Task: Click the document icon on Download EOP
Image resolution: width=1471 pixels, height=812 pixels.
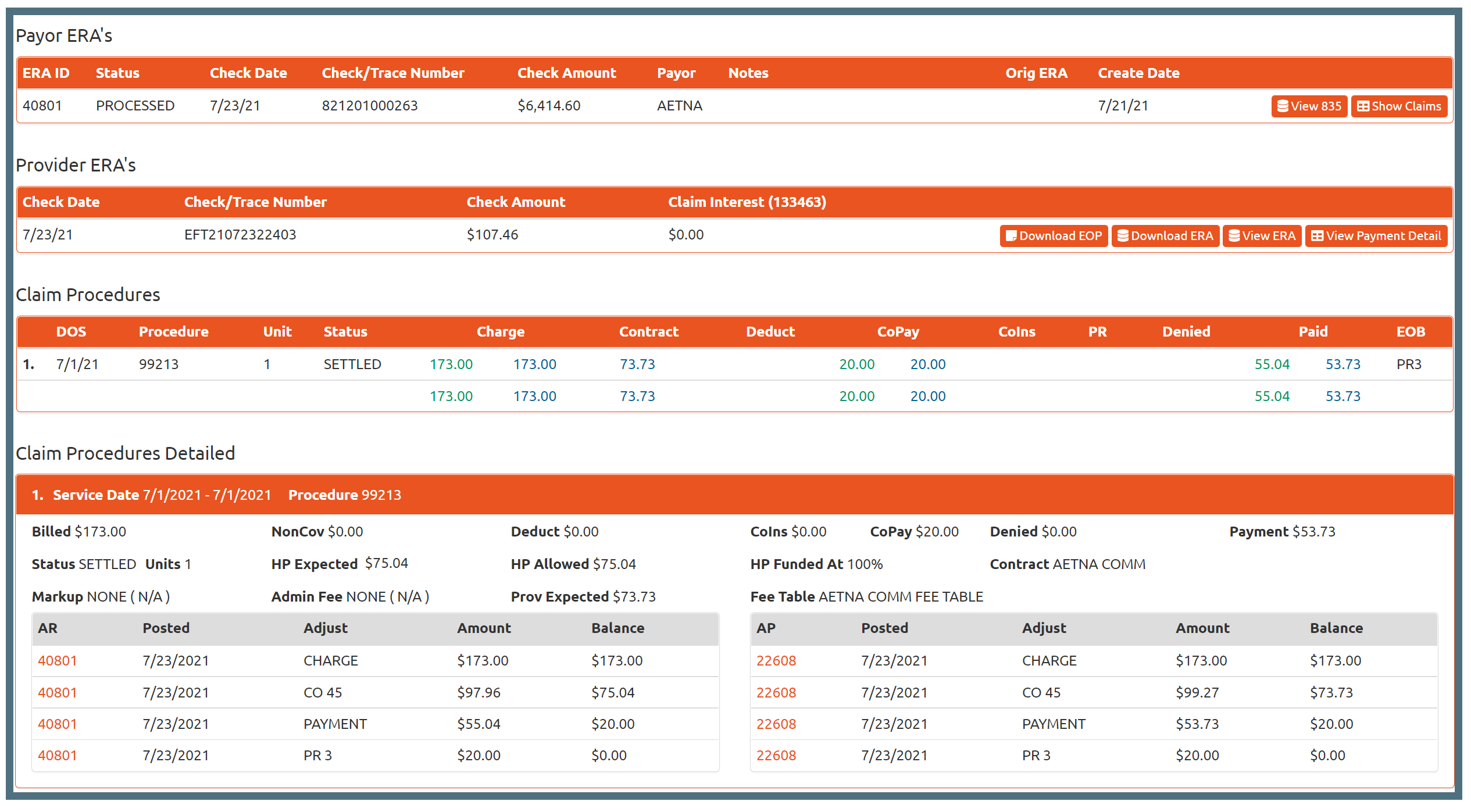Action: coord(1011,236)
